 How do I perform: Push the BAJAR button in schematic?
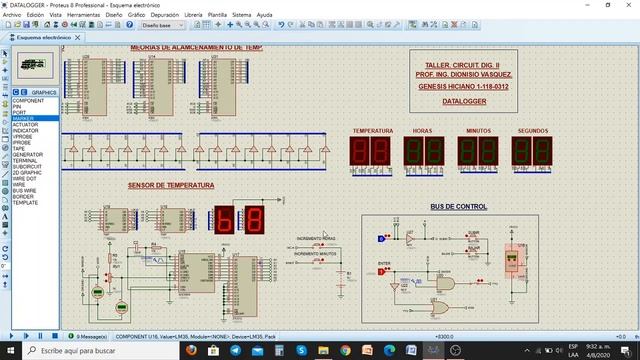pyautogui.click(x=473, y=251)
